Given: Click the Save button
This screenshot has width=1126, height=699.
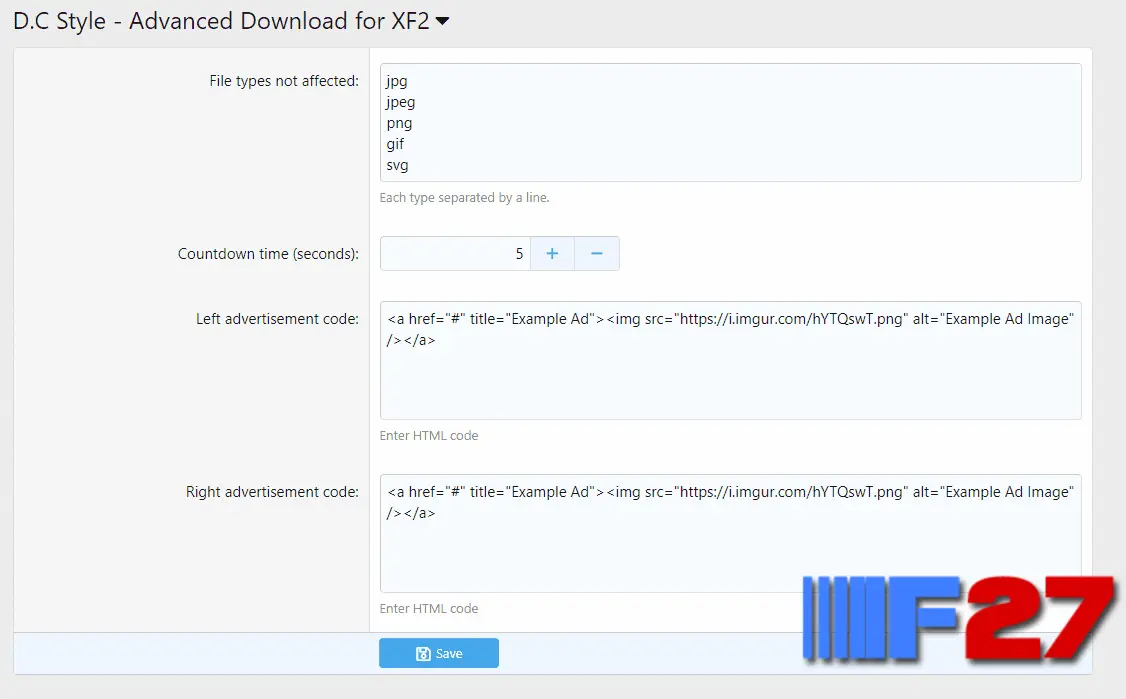Looking at the screenshot, I should [x=439, y=653].
